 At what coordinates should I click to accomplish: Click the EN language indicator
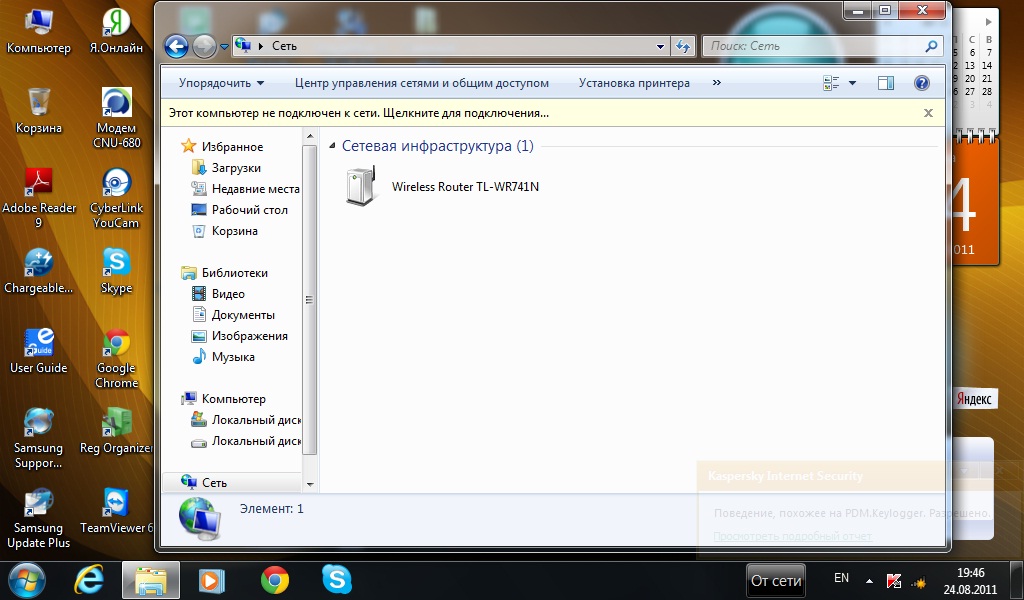pyautogui.click(x=842, y=578)
